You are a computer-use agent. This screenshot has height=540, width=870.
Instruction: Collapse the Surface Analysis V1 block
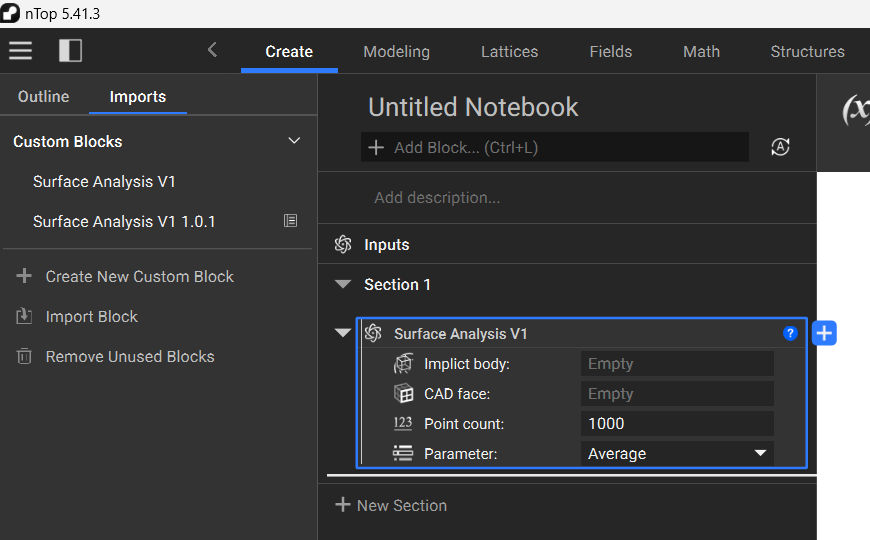[x=343, y=333]
